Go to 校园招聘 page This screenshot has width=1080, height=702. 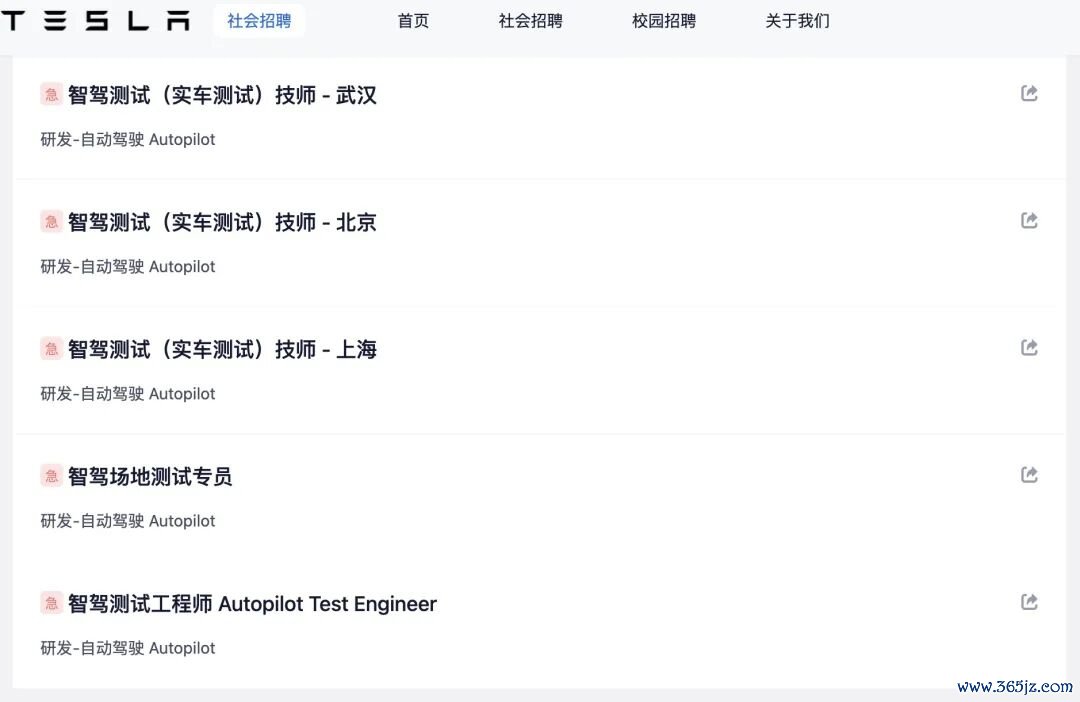click(664, 21)
